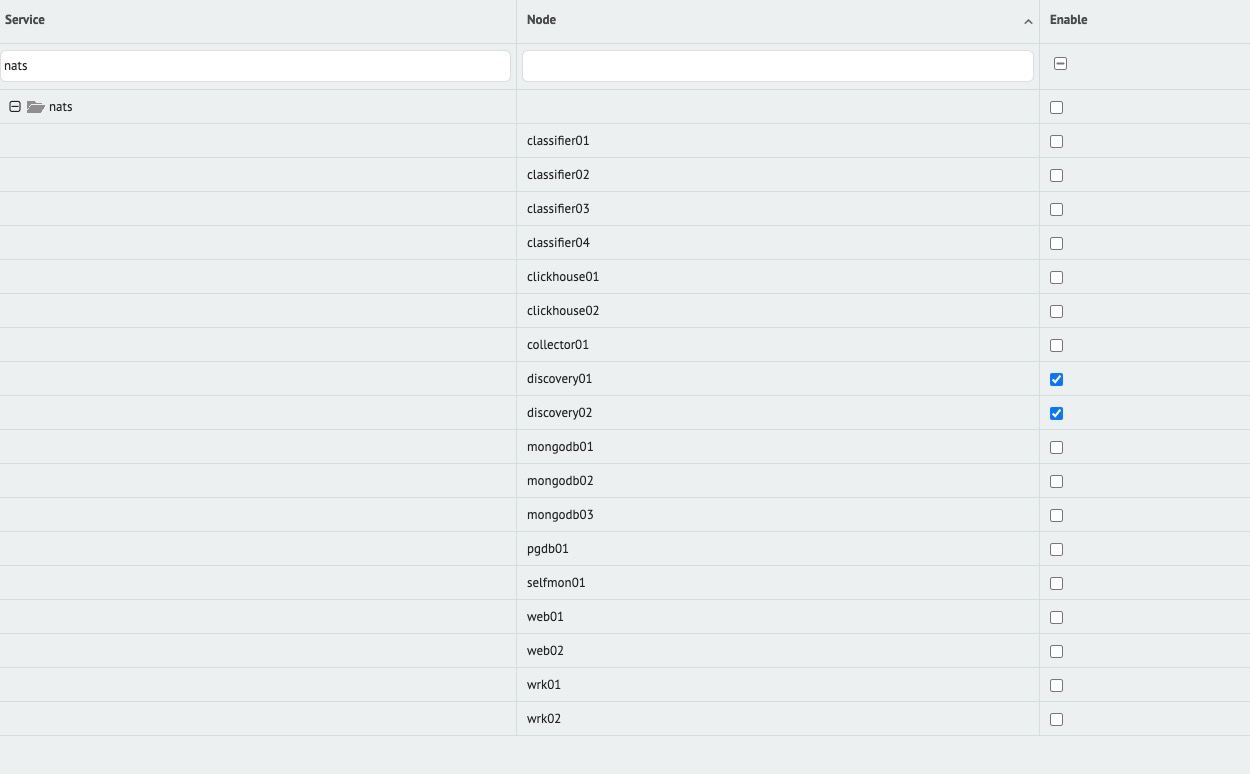Viewport: 1250px width, 774px height.
Task: Click the discovery01 node name
Action: (x=560, y=379)
